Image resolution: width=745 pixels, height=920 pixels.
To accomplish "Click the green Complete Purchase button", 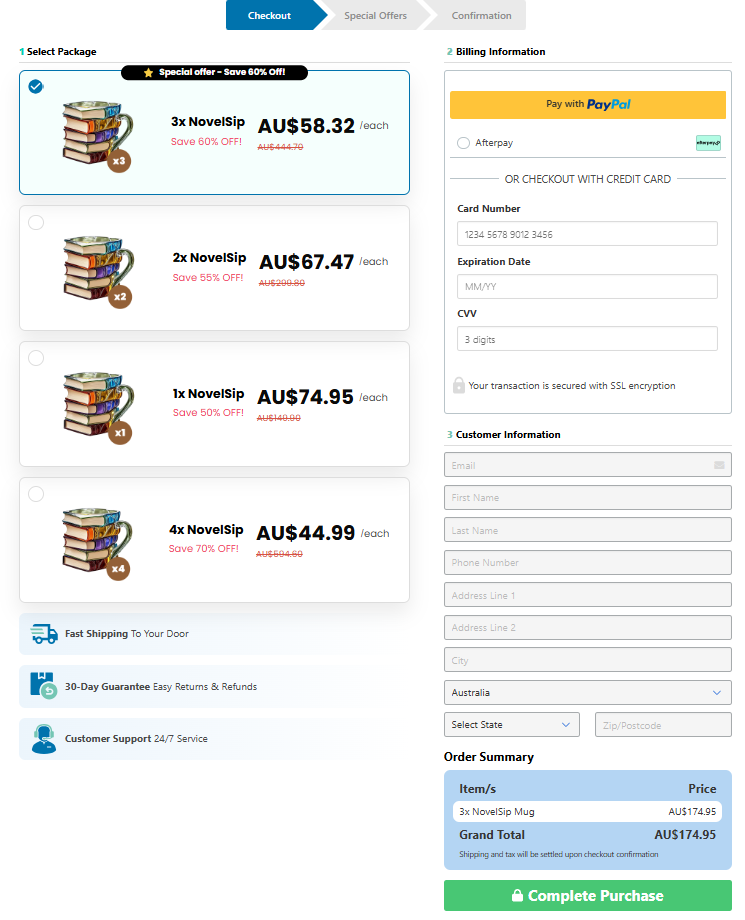I will pyautogui.click(x=587, y=896).
